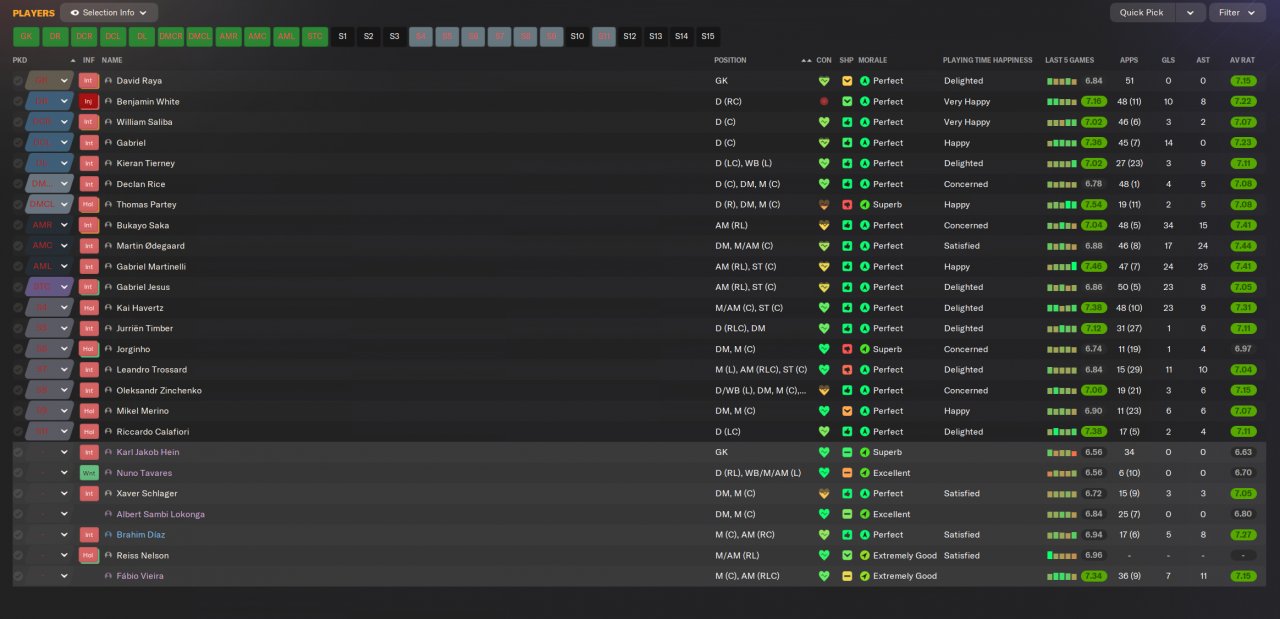The image size is (1280, 619).
Task: Click the match sharpness icon for David Raya
Action: [847, 81]
